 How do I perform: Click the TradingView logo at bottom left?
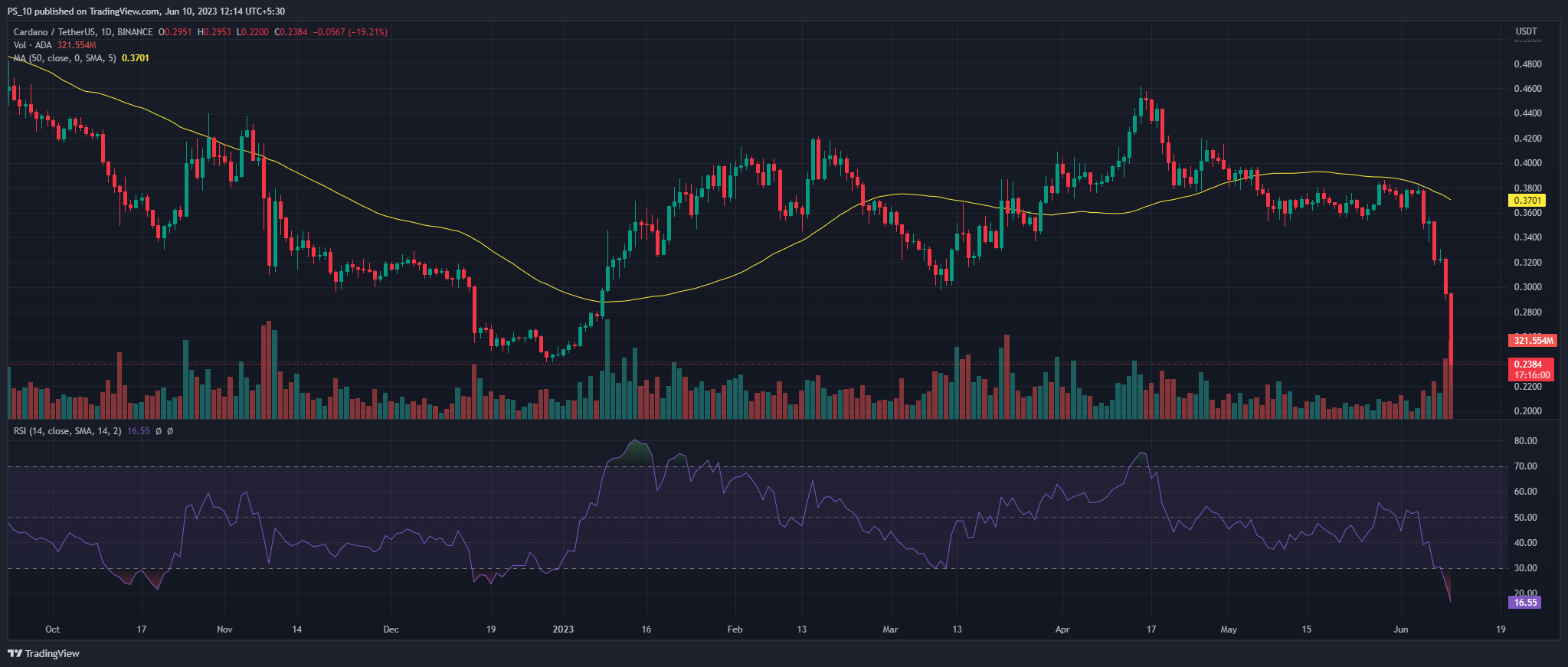coord(44,653)
